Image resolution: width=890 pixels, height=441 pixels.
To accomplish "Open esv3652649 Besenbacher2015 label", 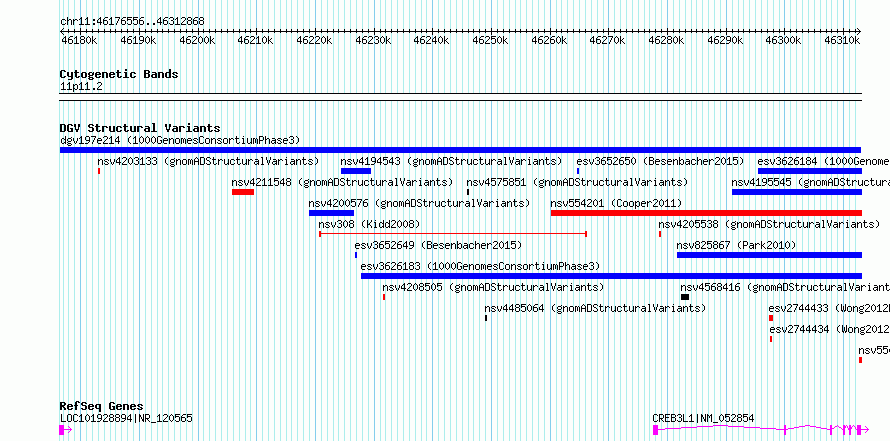I will [438, 245].
